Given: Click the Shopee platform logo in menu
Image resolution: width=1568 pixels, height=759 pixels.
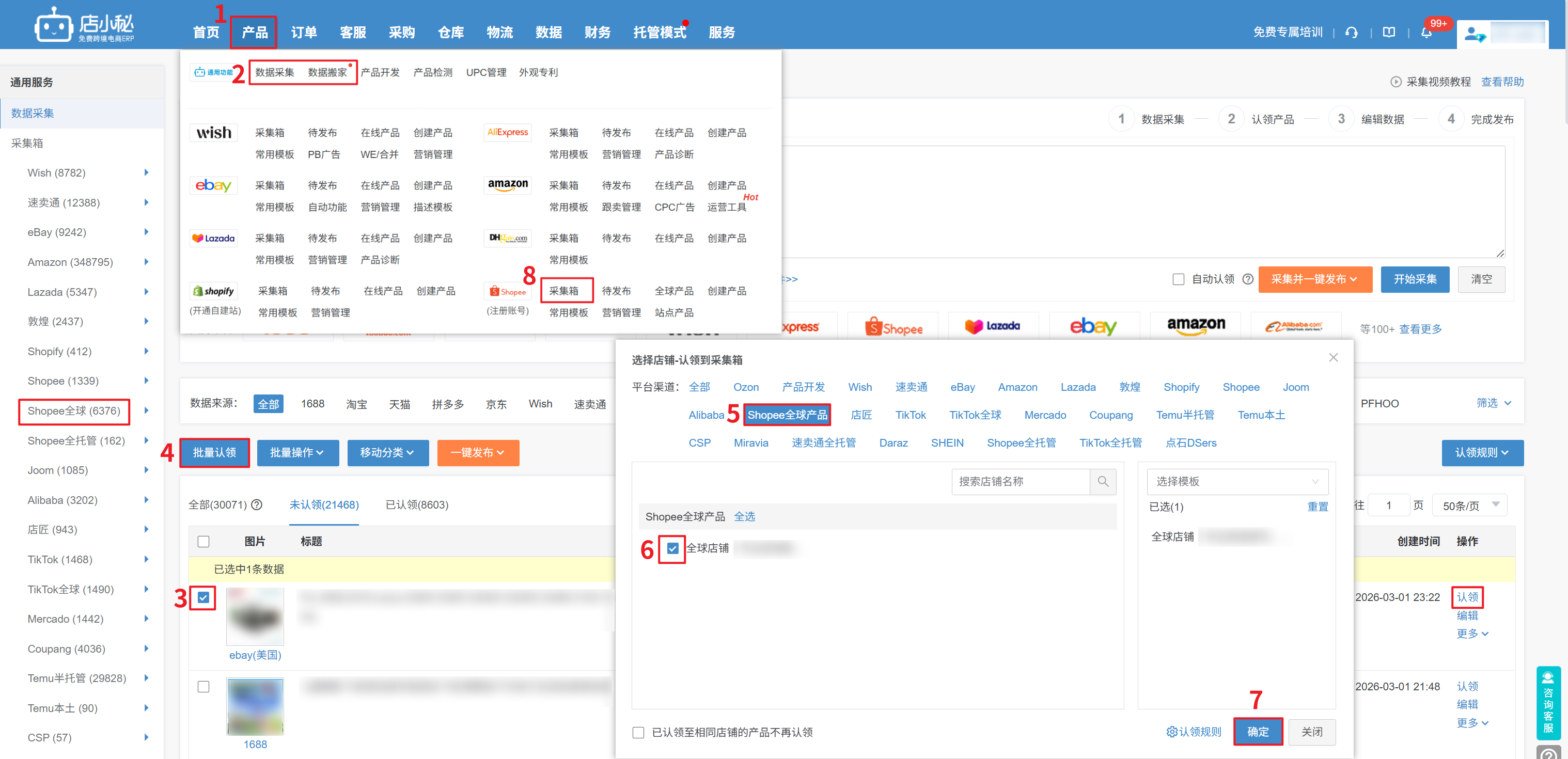Looking at the screenshot, I should [x=508, y=292].
